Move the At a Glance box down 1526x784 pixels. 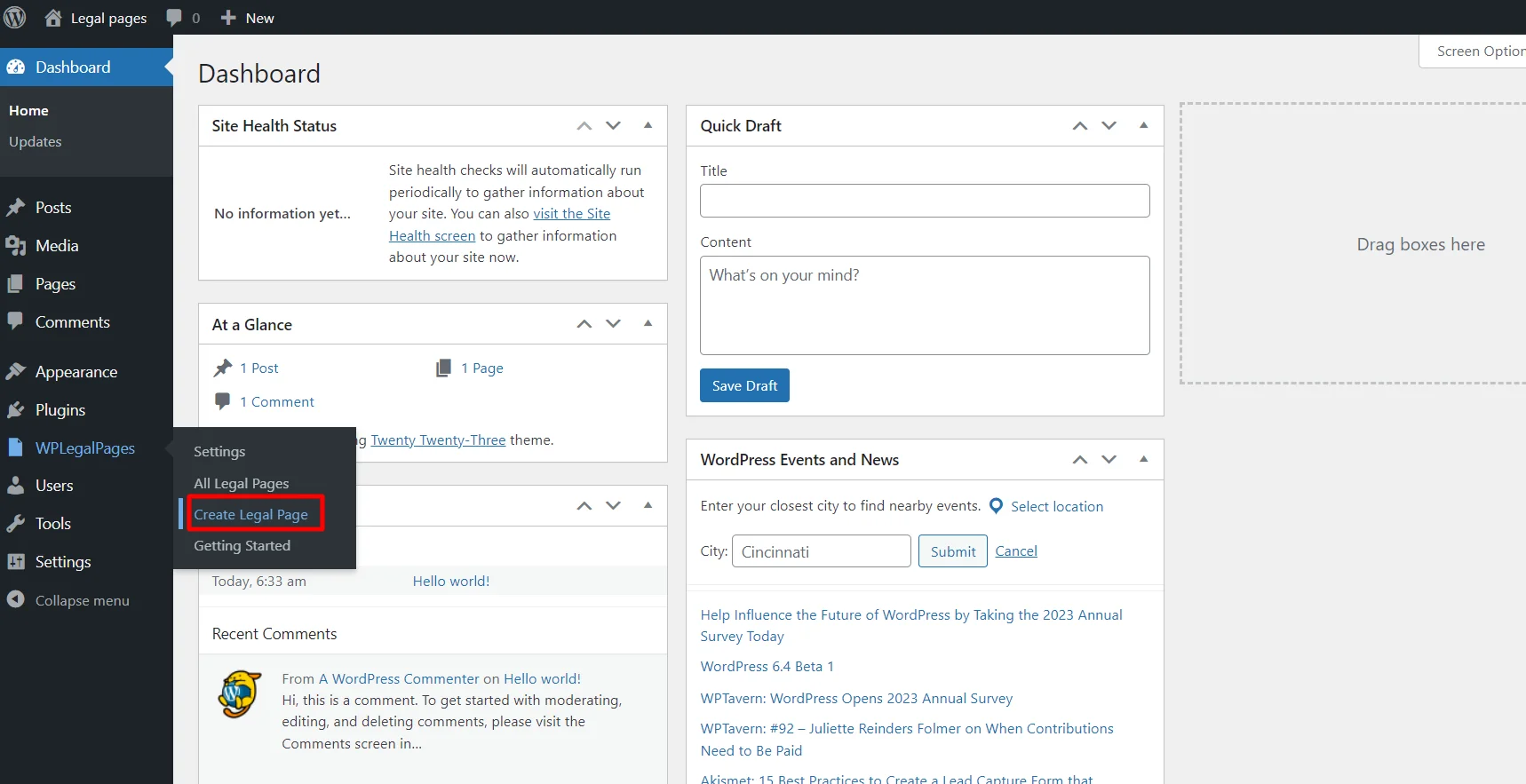click(613, 324)
